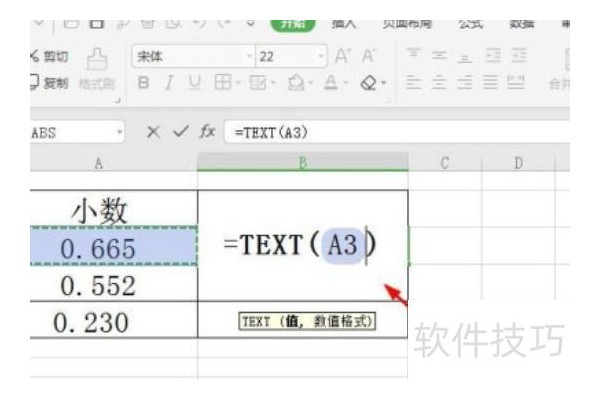This screenshot has width=600, height=400.
Task: Center text horizontally
Action: coord(439,82)
